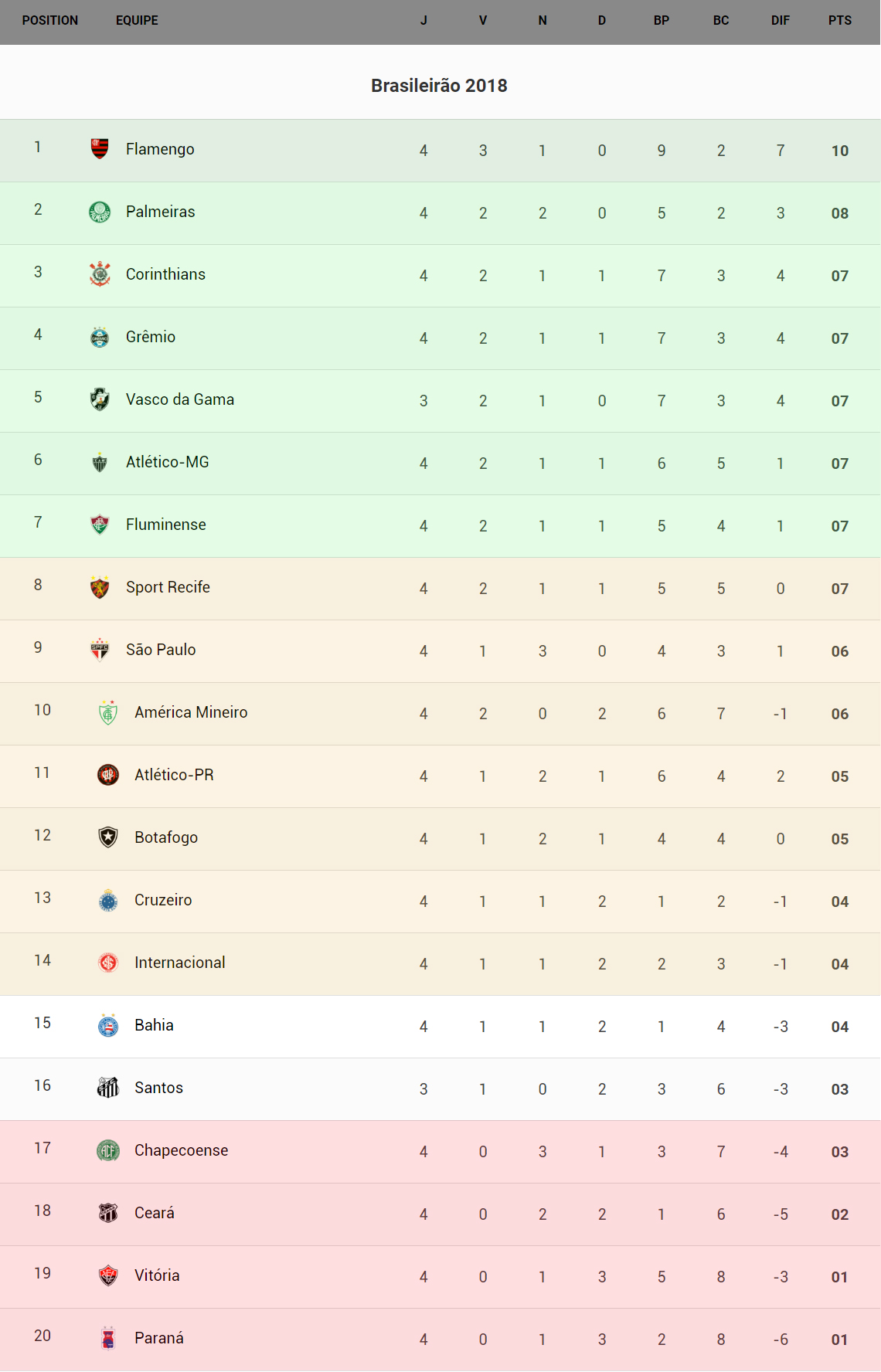Click the Brasileirão 2018 title

click(439, 86)
